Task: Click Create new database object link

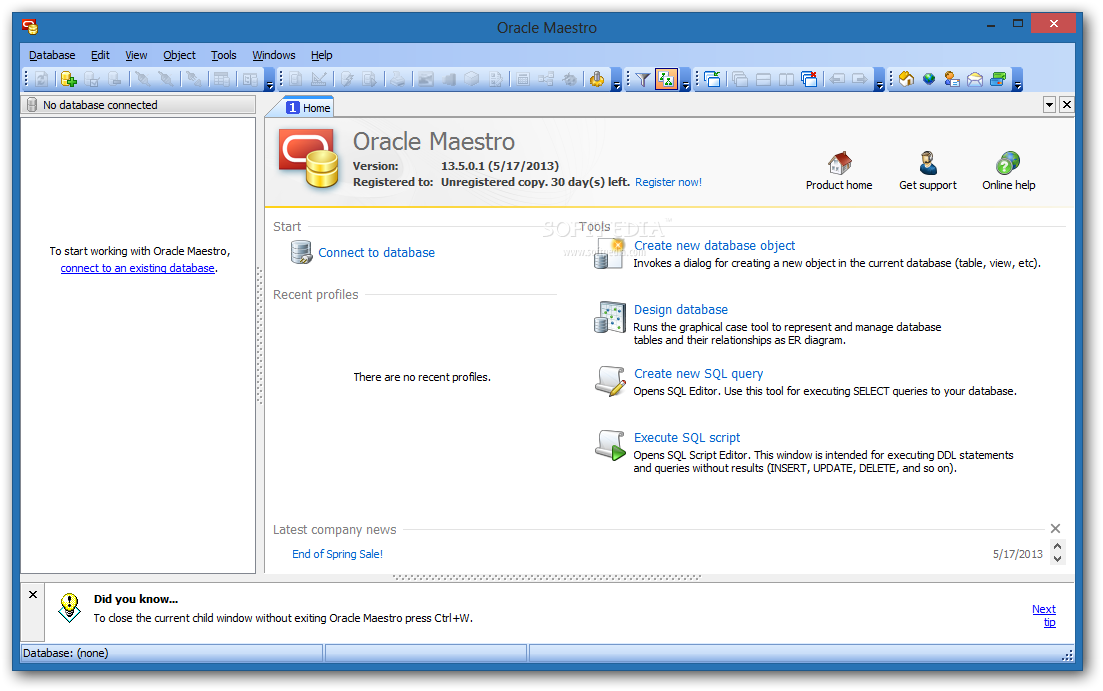Action: click(714, 246)
